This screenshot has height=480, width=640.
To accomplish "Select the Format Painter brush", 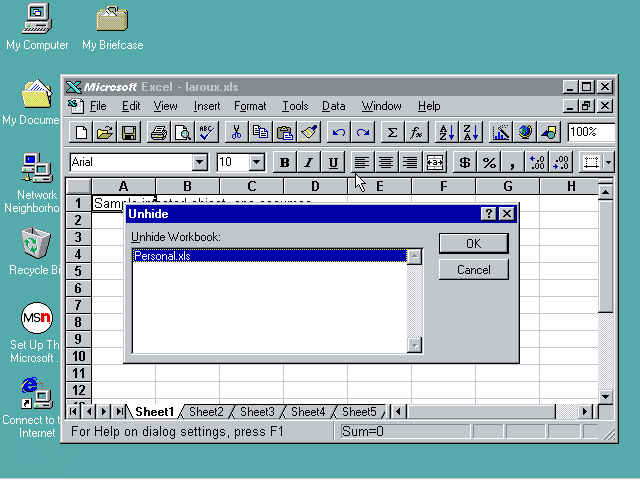I will point(309,132).
